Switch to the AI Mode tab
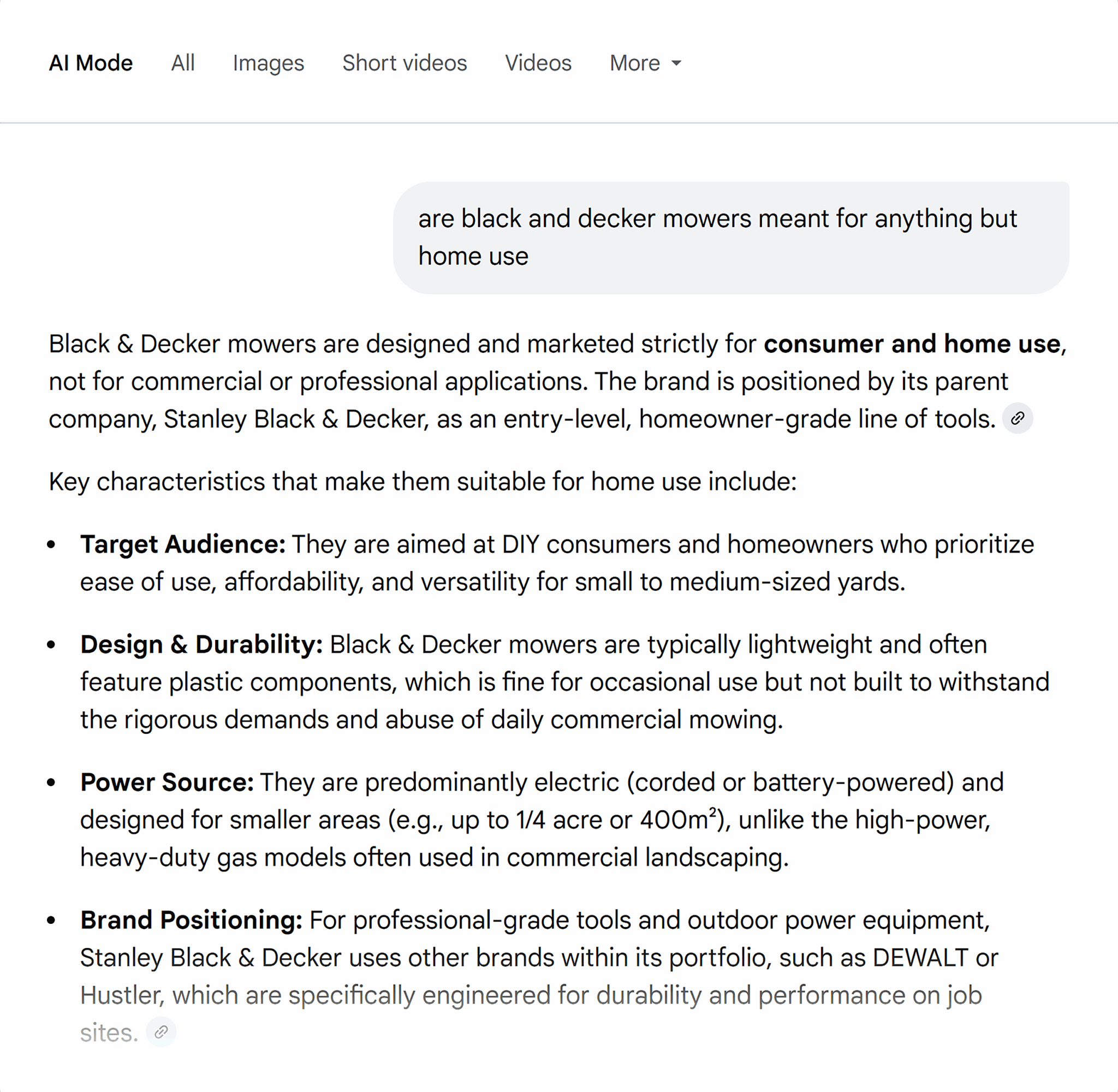The width and height of the screenshot is (1118, 1092). [x=91, y=63]
